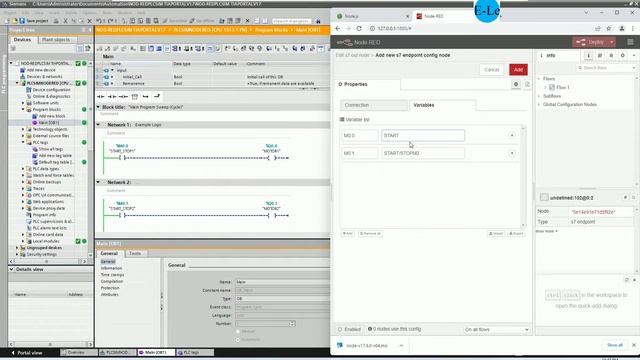640x360 pixels.
Task: Expand Software units in project tree
Action: point(23,103)
